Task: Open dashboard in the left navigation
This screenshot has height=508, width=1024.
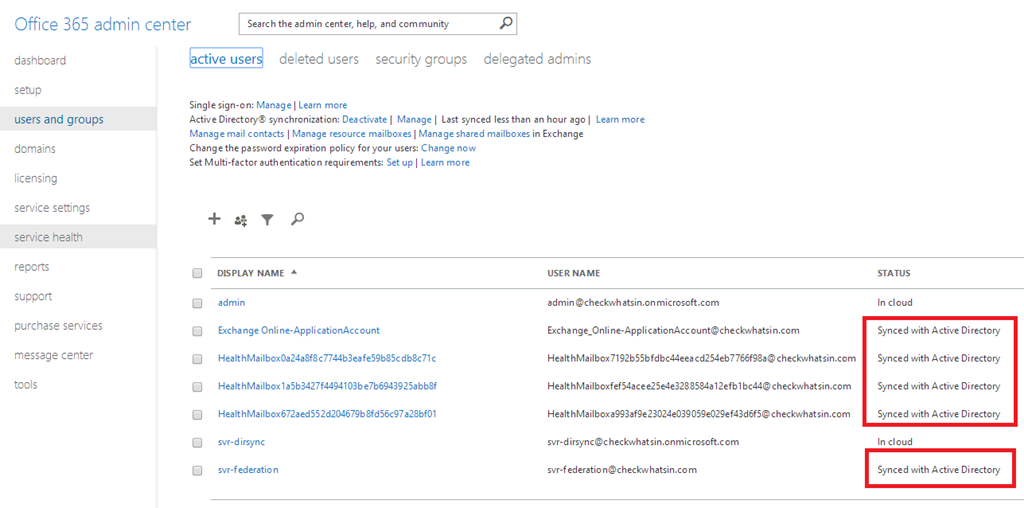Action: [40, 60]
